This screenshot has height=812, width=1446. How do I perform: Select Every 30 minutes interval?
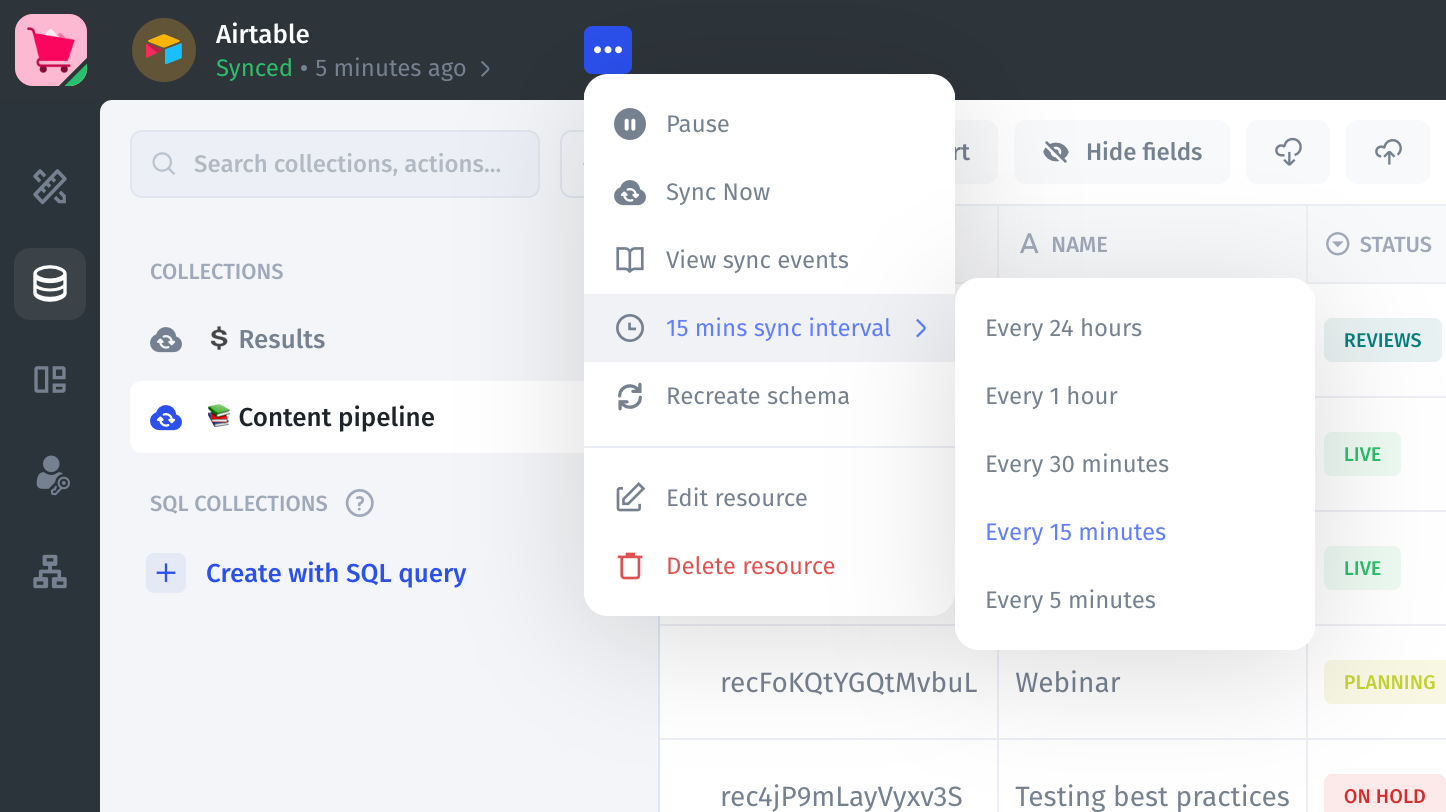tap(1134, 464)
